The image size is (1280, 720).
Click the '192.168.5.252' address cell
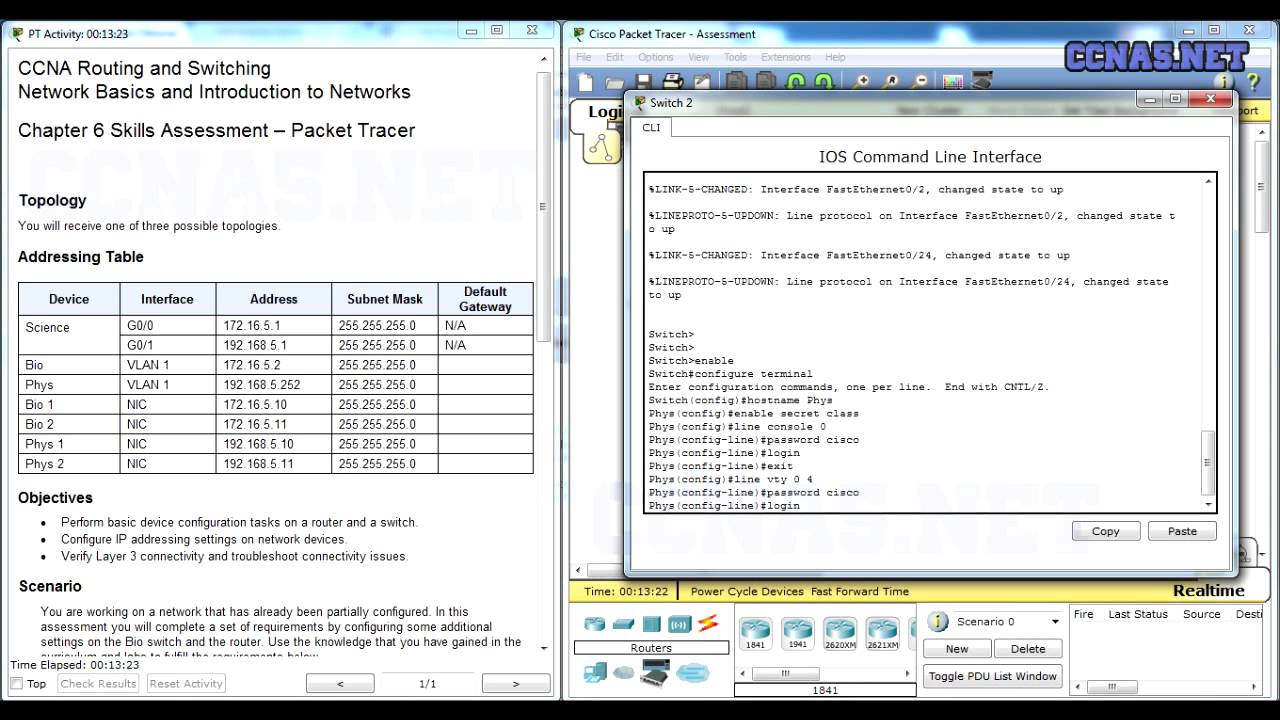click(x=273, y=384)
